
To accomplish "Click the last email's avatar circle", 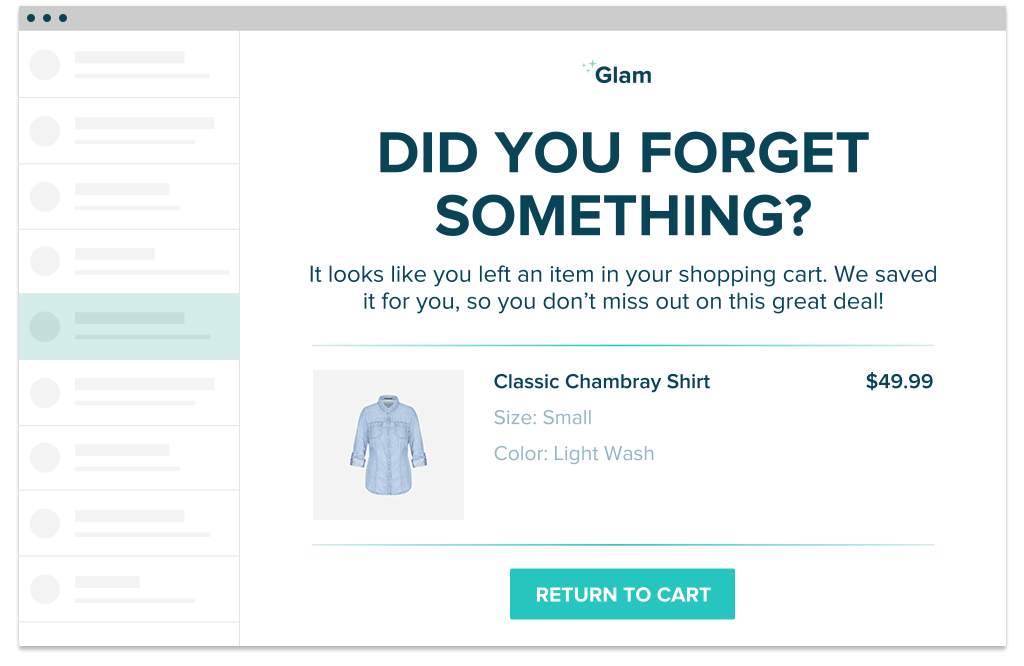I will point(45,589).
